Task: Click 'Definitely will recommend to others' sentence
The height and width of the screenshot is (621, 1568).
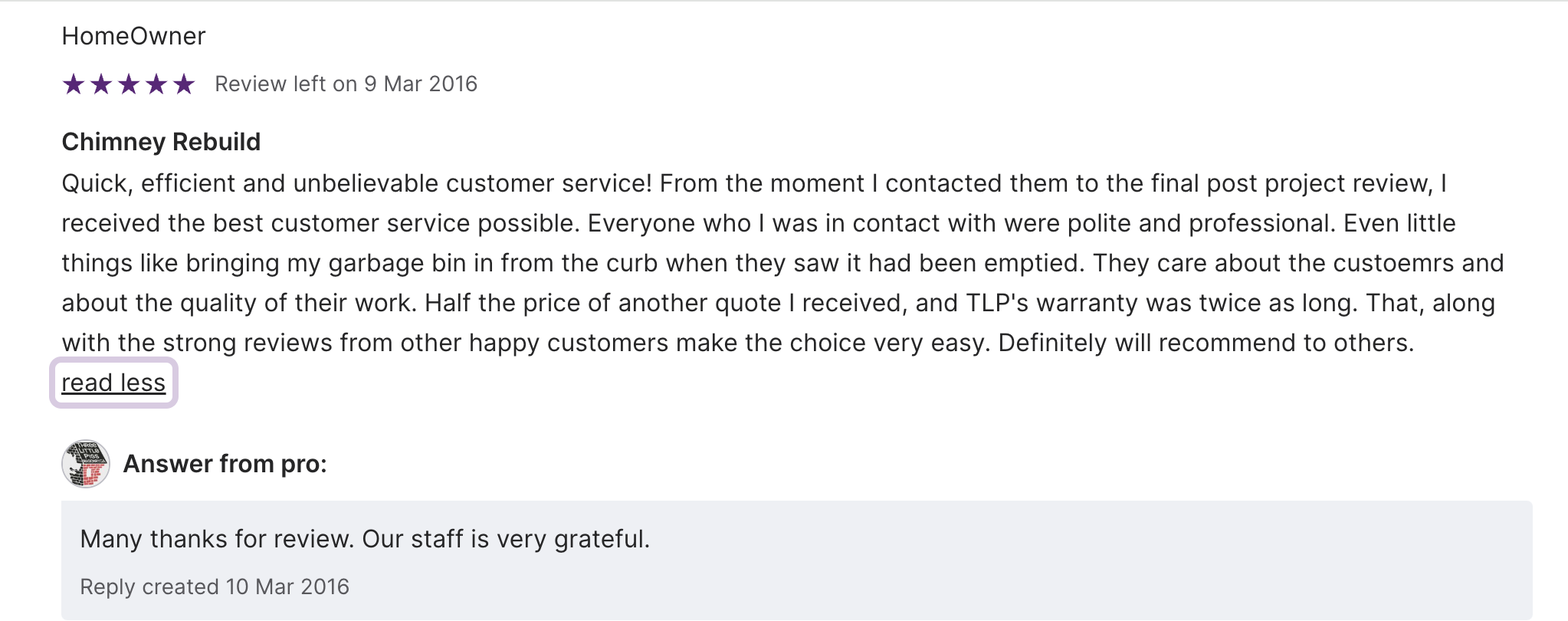Action: pyautogui.click(x=1206, y=343)
